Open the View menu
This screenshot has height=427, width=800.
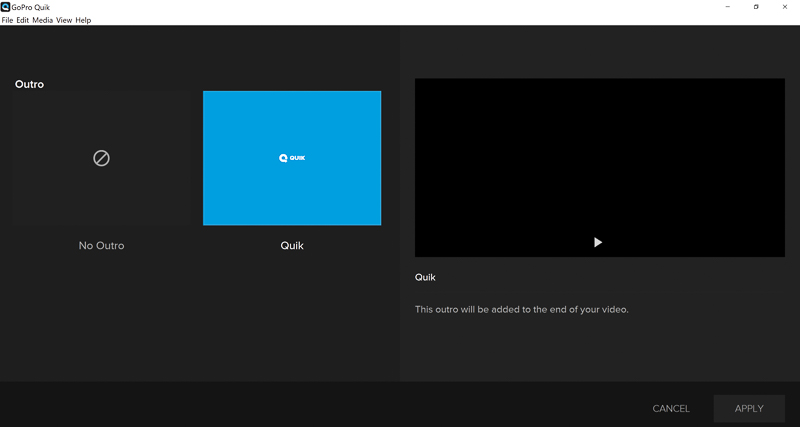tap(64, 20)
